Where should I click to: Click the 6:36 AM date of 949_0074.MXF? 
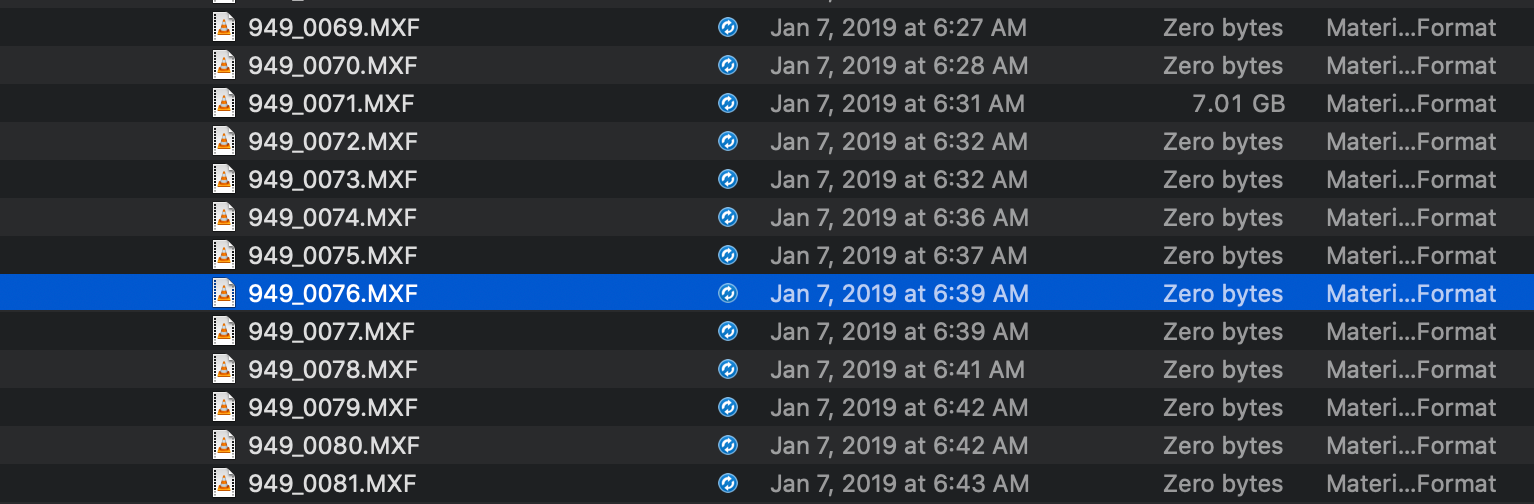coord(898,217)
